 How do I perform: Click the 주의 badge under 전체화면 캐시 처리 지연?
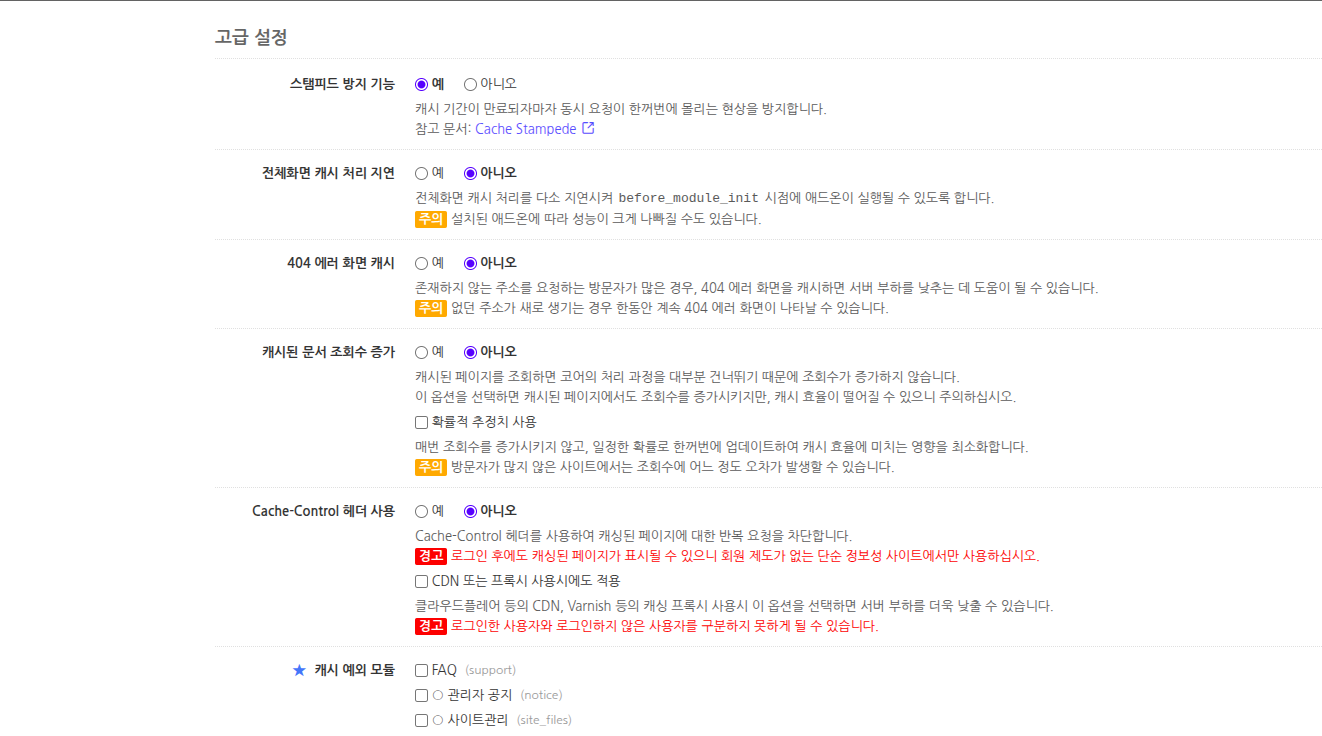[430, 219]
